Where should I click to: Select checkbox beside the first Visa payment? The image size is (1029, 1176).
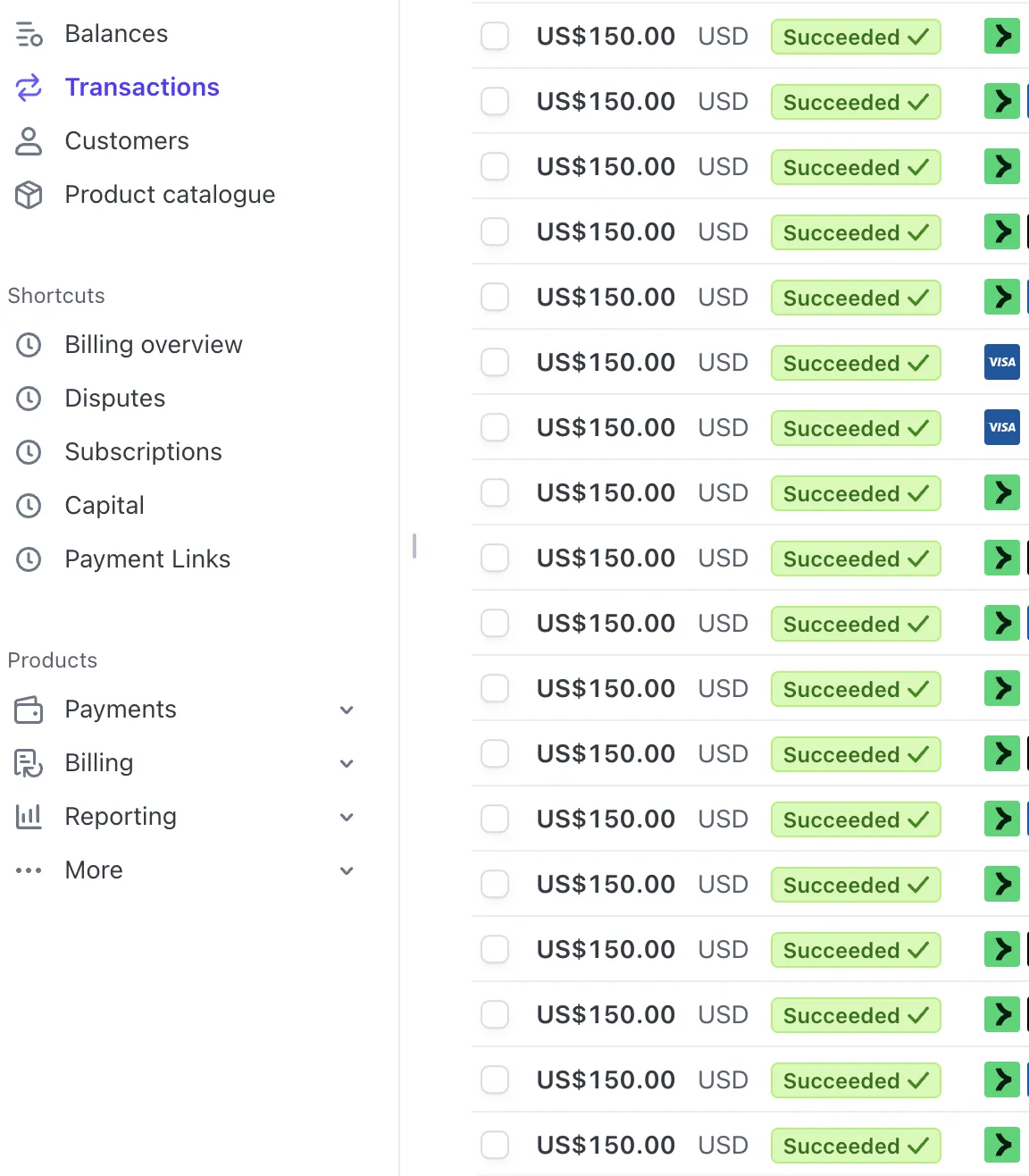[x=495, y=362]
